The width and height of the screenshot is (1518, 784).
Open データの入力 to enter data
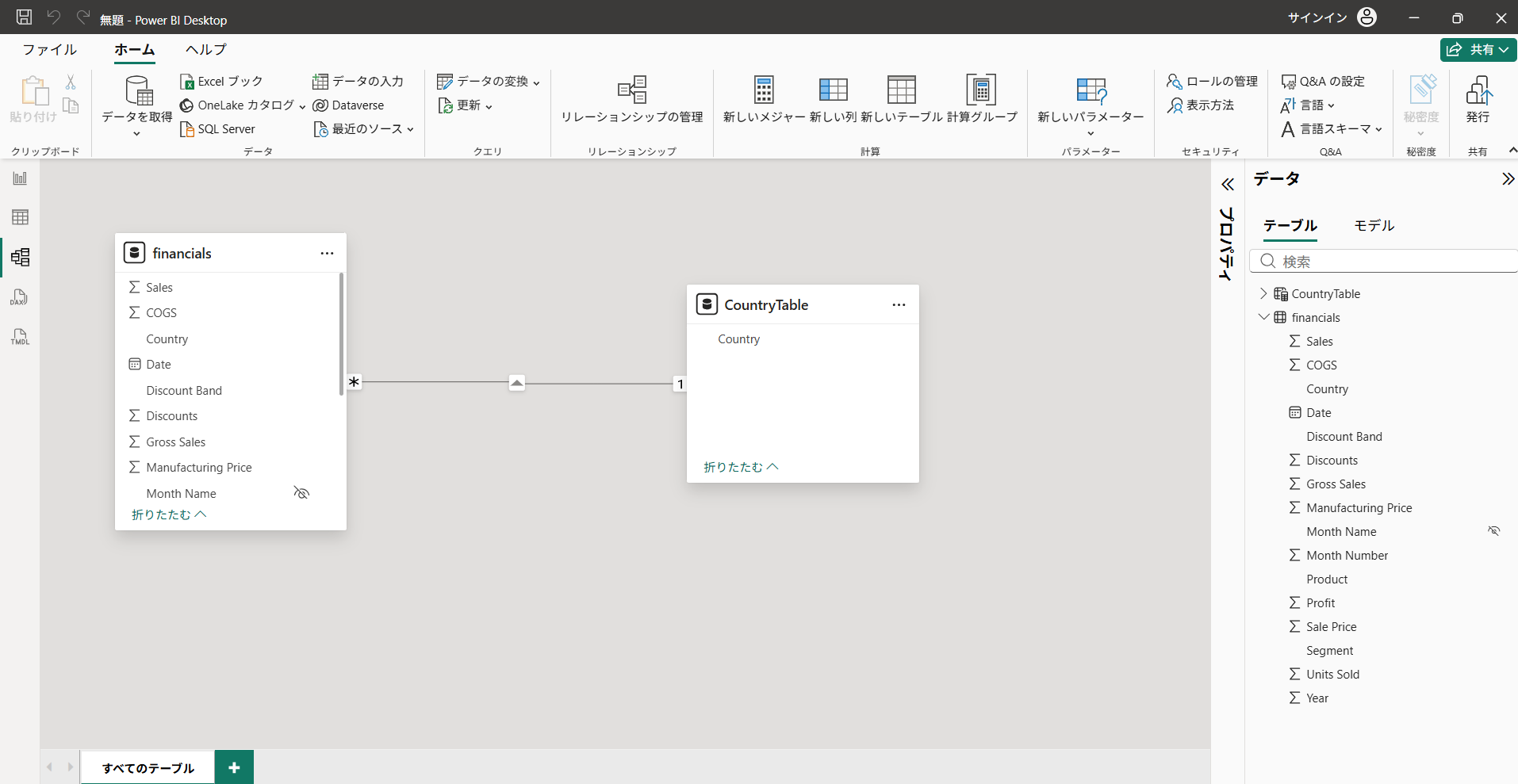coord(358,82)
